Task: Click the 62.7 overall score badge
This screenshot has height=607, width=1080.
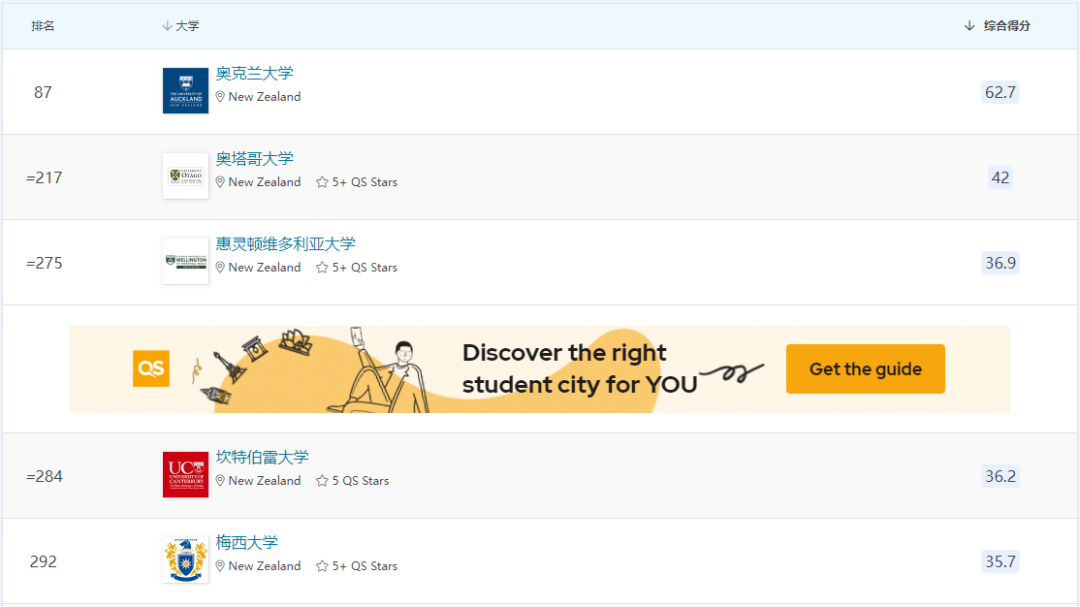Action: (1000, 92)
